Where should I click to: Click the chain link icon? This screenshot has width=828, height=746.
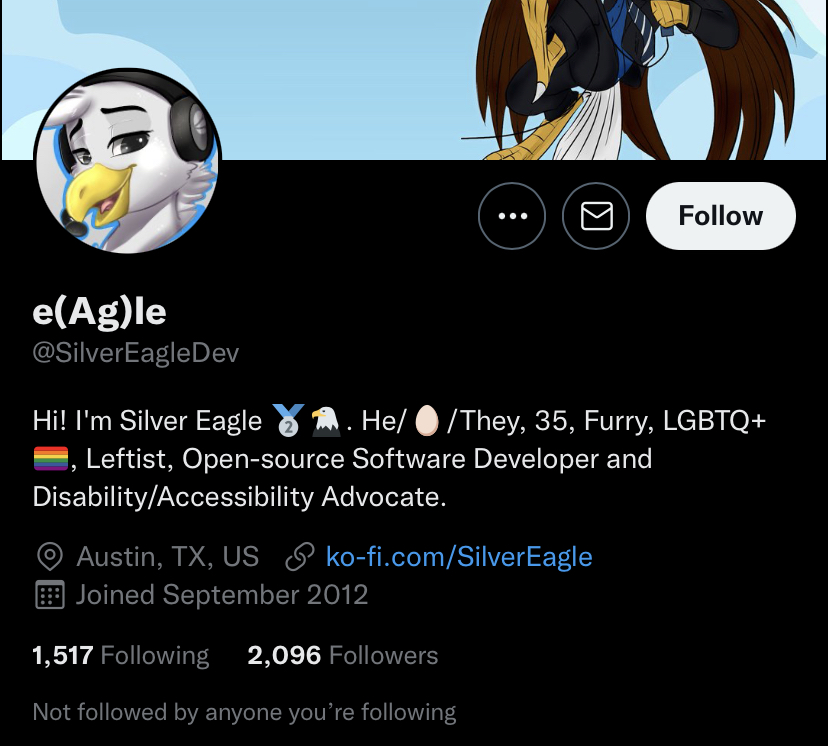(x=300, y=557)
